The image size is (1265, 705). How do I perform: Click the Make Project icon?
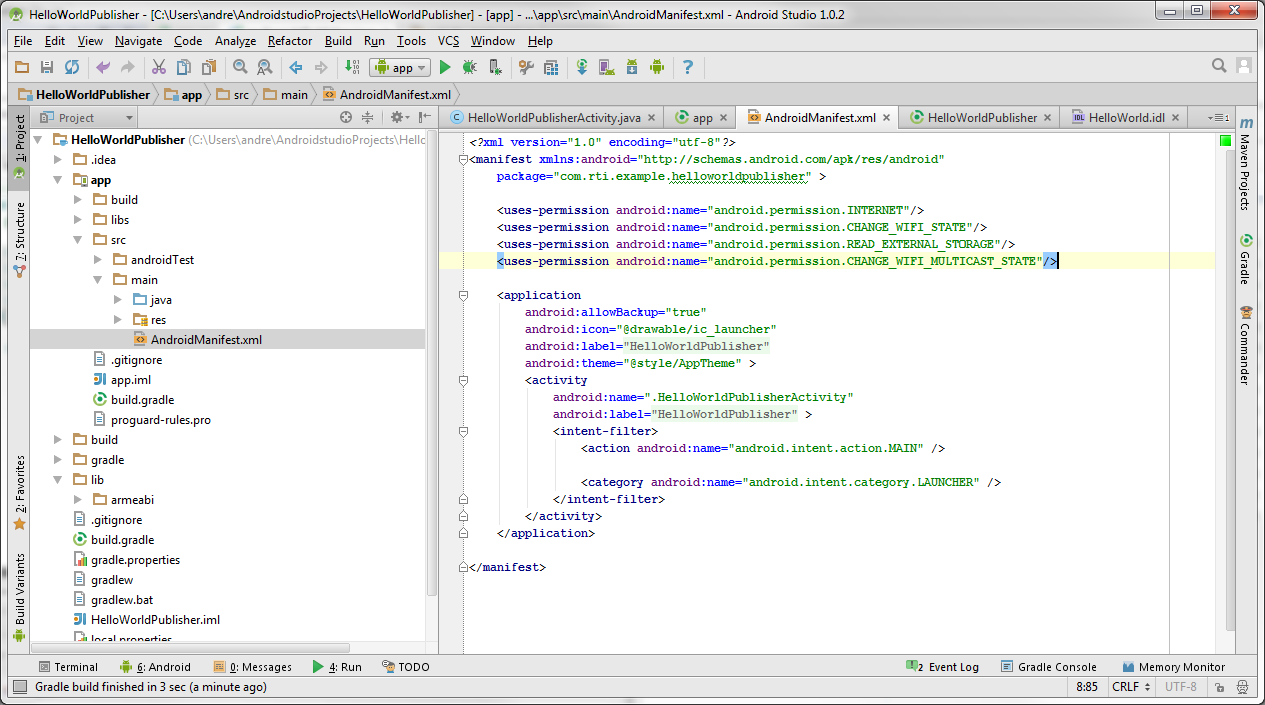(352, 67)
